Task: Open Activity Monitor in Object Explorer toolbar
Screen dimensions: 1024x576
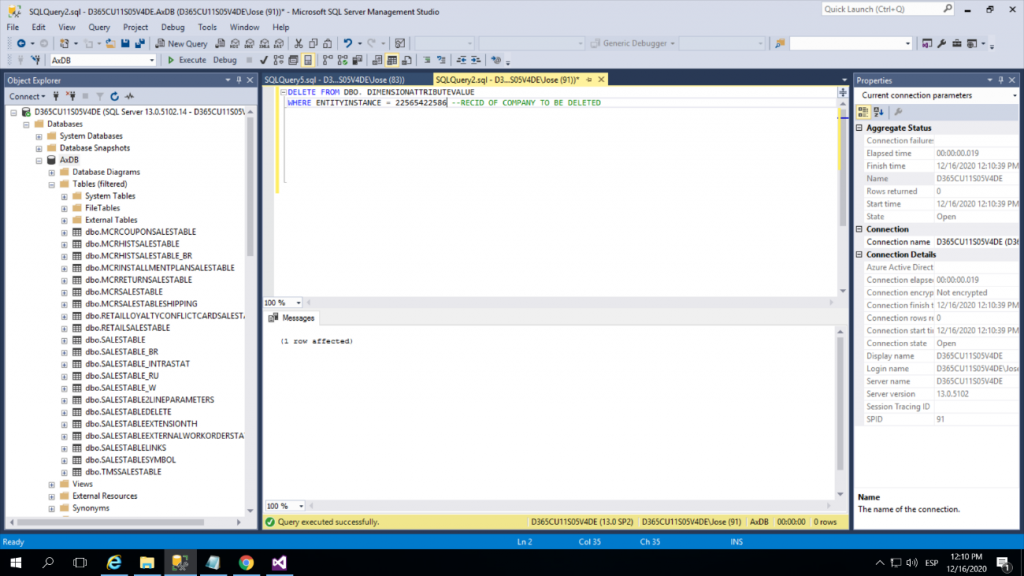Action: click(129, 95)
